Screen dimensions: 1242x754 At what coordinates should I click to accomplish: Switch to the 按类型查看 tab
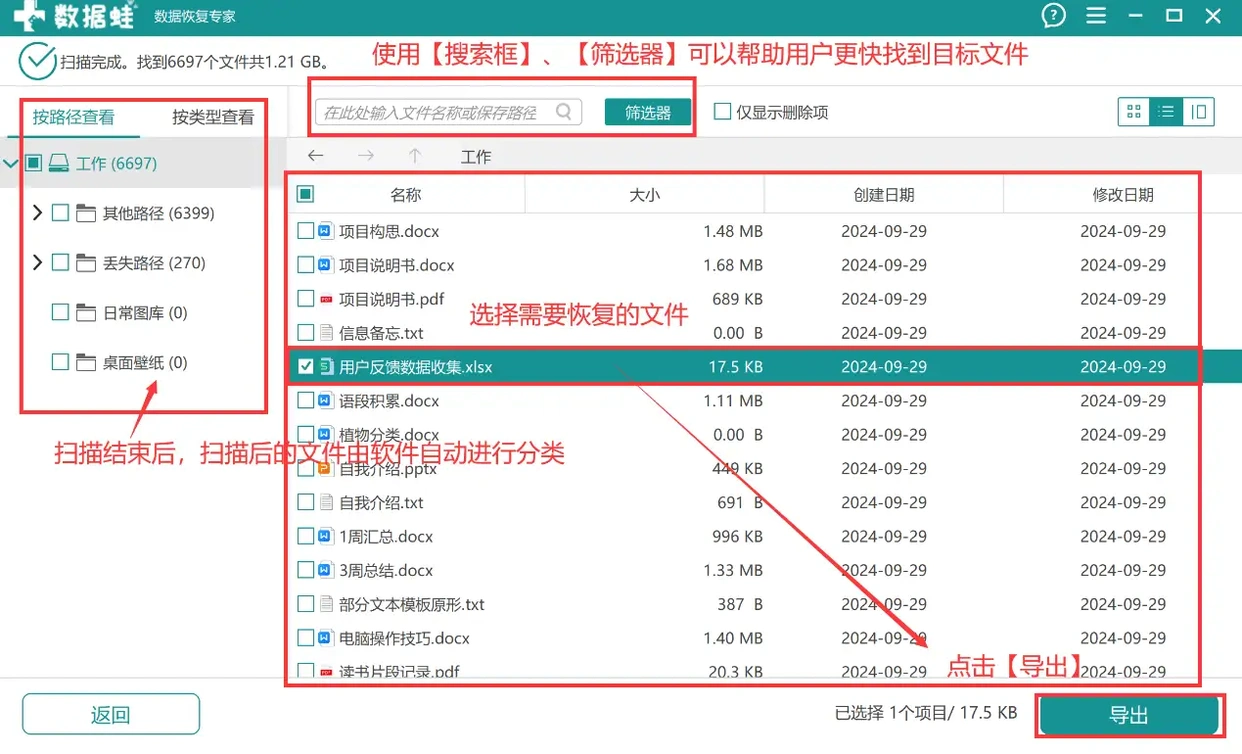212,116
